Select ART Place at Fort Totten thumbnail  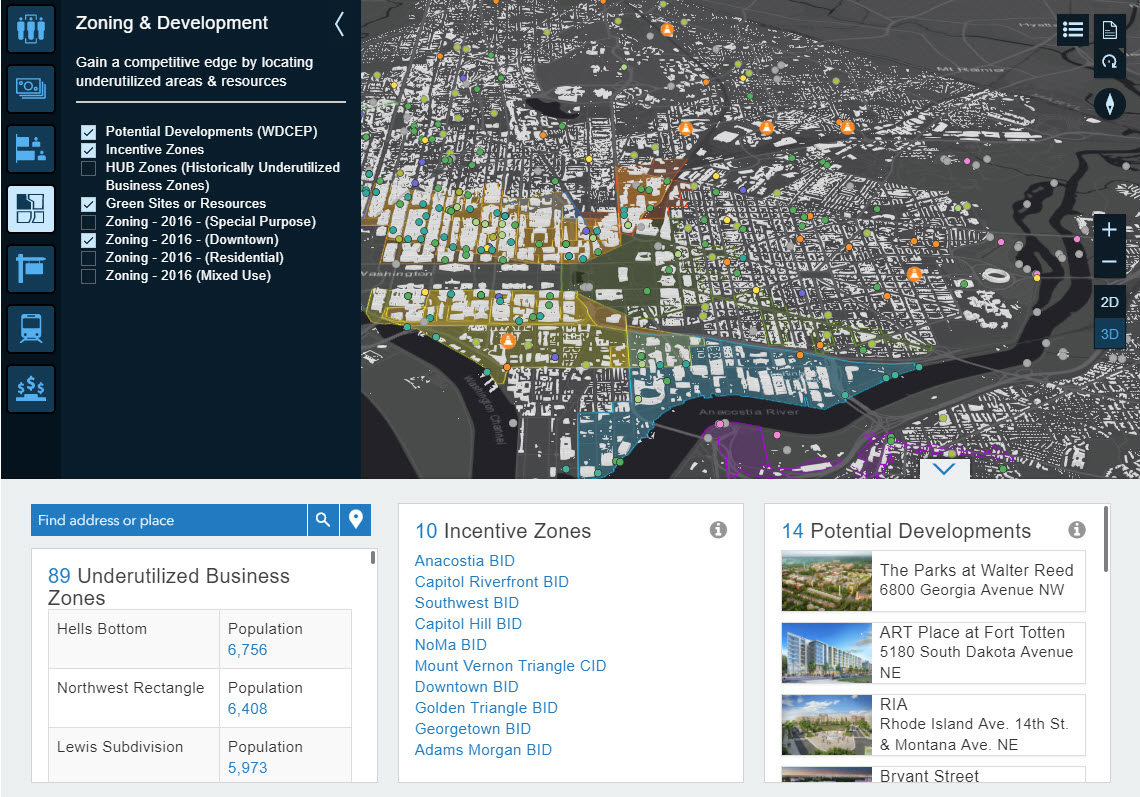pos(827,653)
